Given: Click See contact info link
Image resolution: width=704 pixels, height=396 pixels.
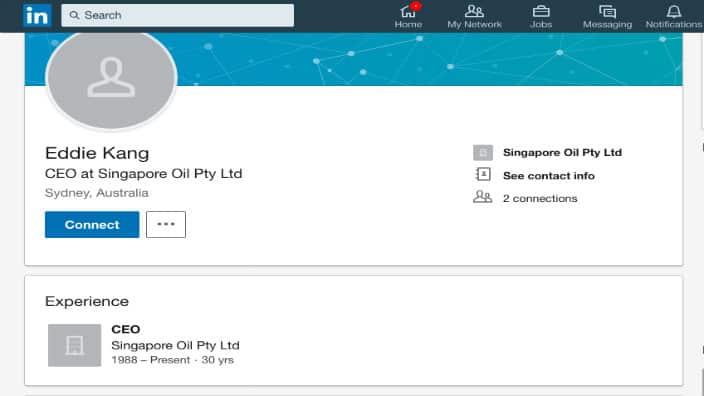Looking at the screenshot, I should coord(549,176).
